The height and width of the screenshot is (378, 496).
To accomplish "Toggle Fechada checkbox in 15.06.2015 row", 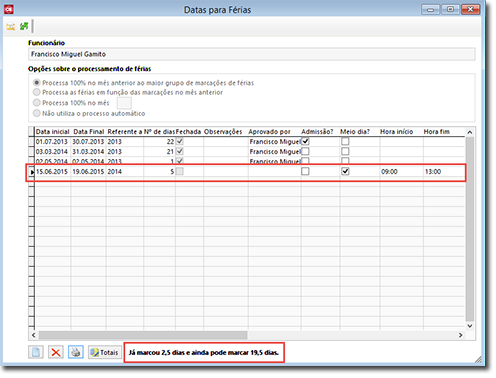I will point(180,171).
